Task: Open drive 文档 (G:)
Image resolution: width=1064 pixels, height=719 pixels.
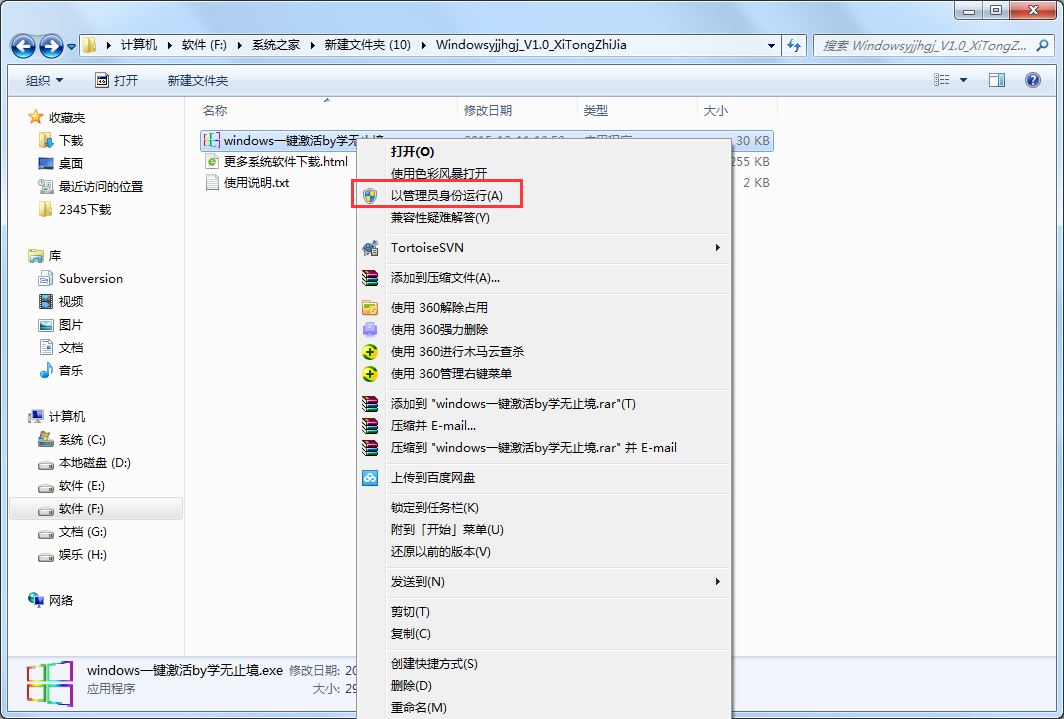Action: click(72, 532)
